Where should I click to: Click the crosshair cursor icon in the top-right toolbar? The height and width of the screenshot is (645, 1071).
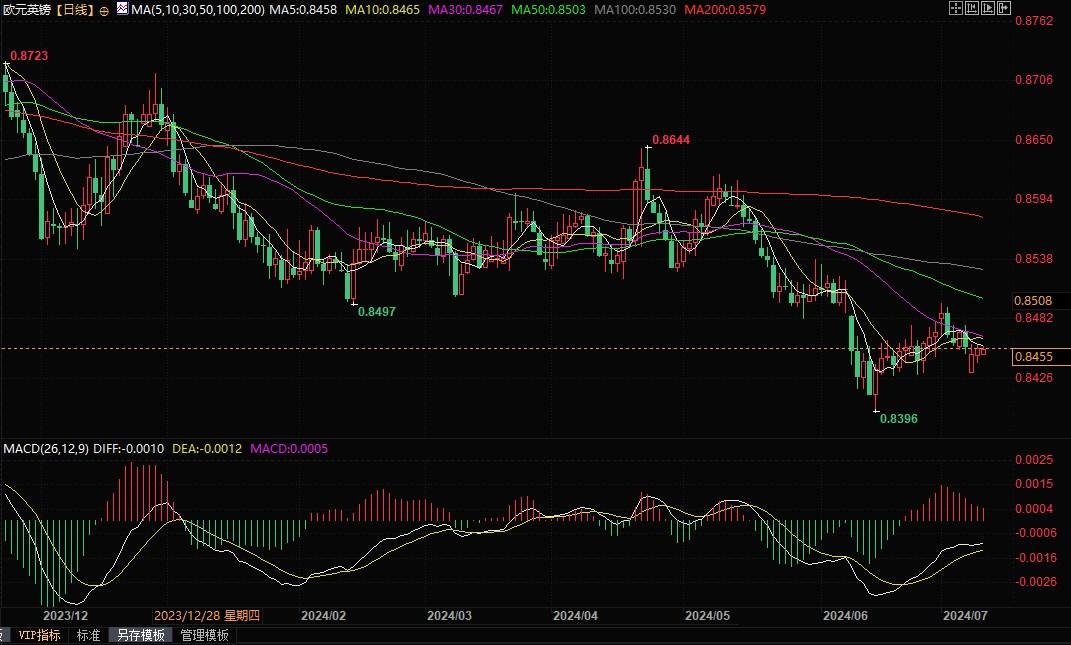(x=956, y=8)
